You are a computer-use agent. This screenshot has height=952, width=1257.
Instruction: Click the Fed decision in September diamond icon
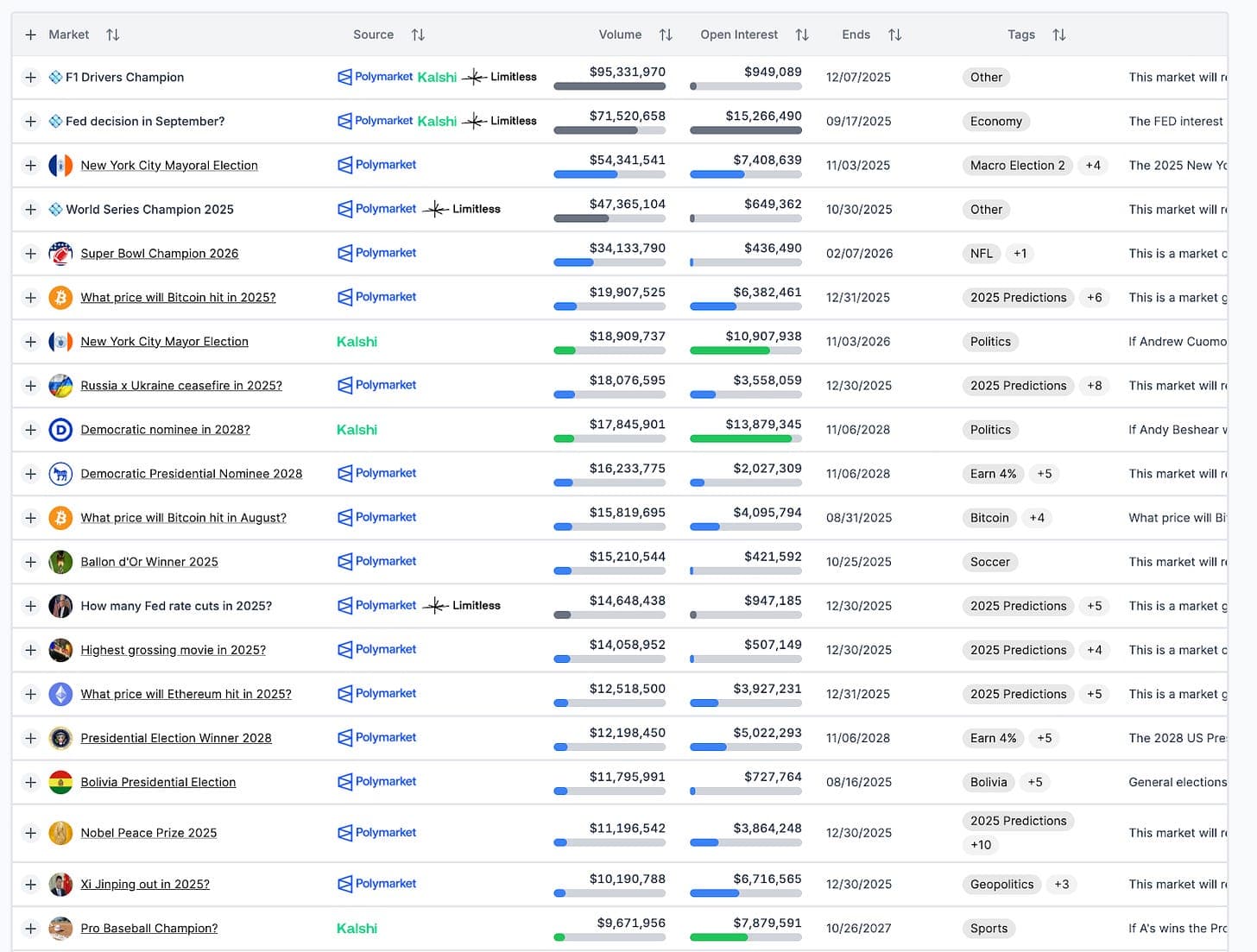[x=55, y=121]
